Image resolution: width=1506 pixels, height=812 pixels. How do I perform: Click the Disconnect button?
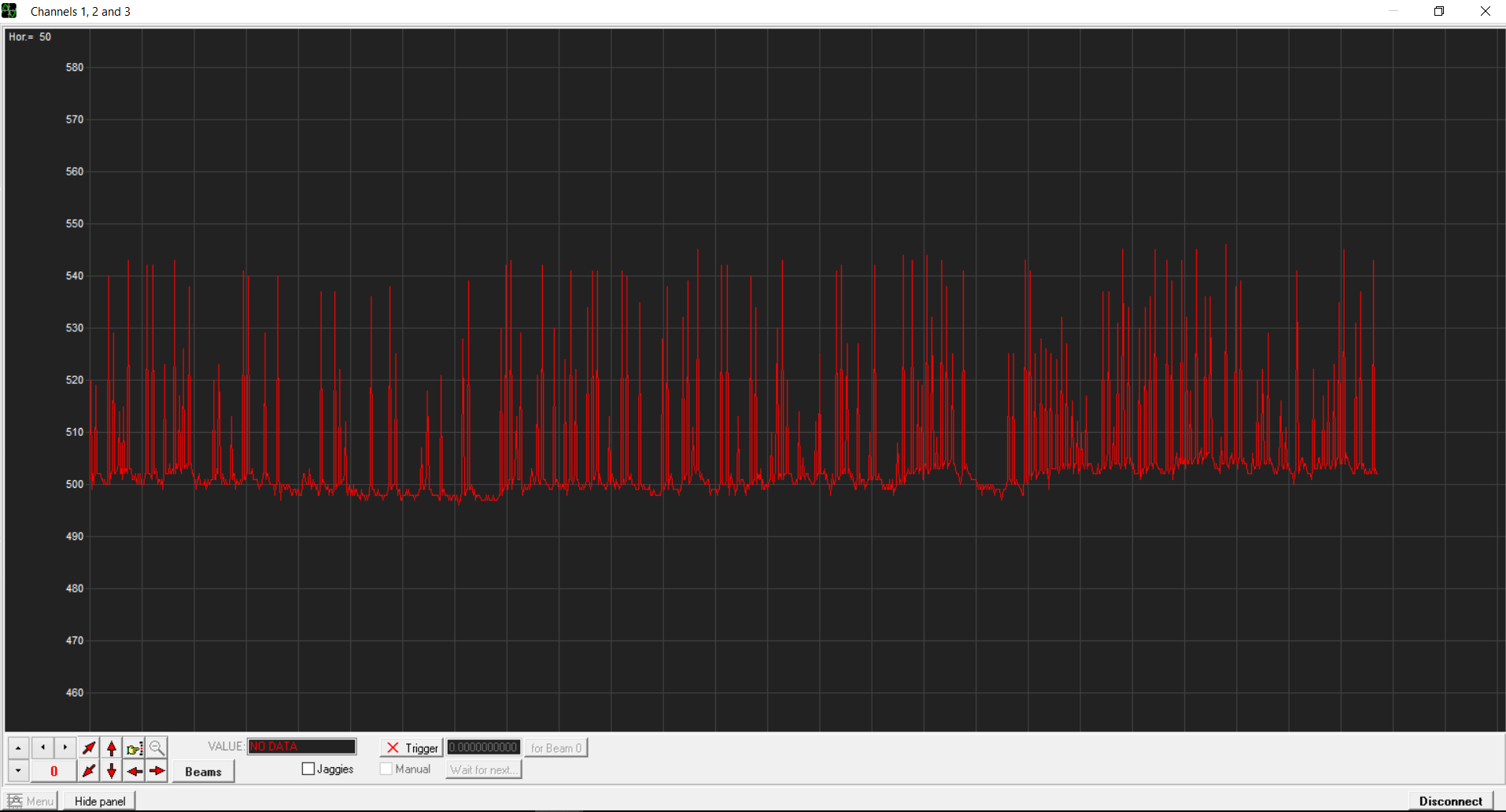point(1450,801)
